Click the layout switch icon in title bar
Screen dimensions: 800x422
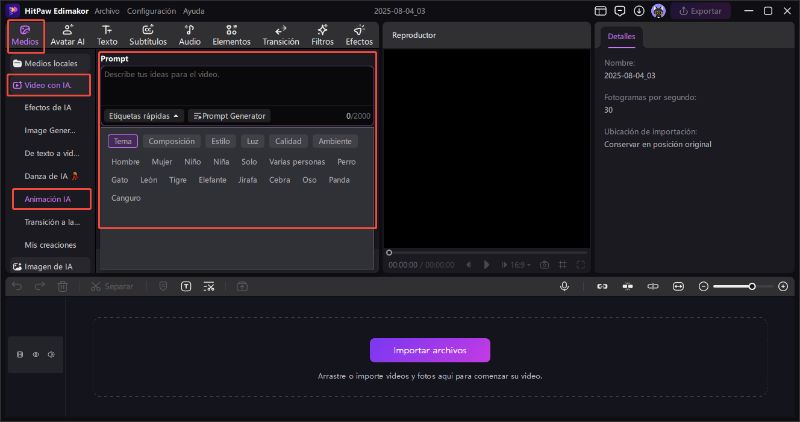click(601, 11)
